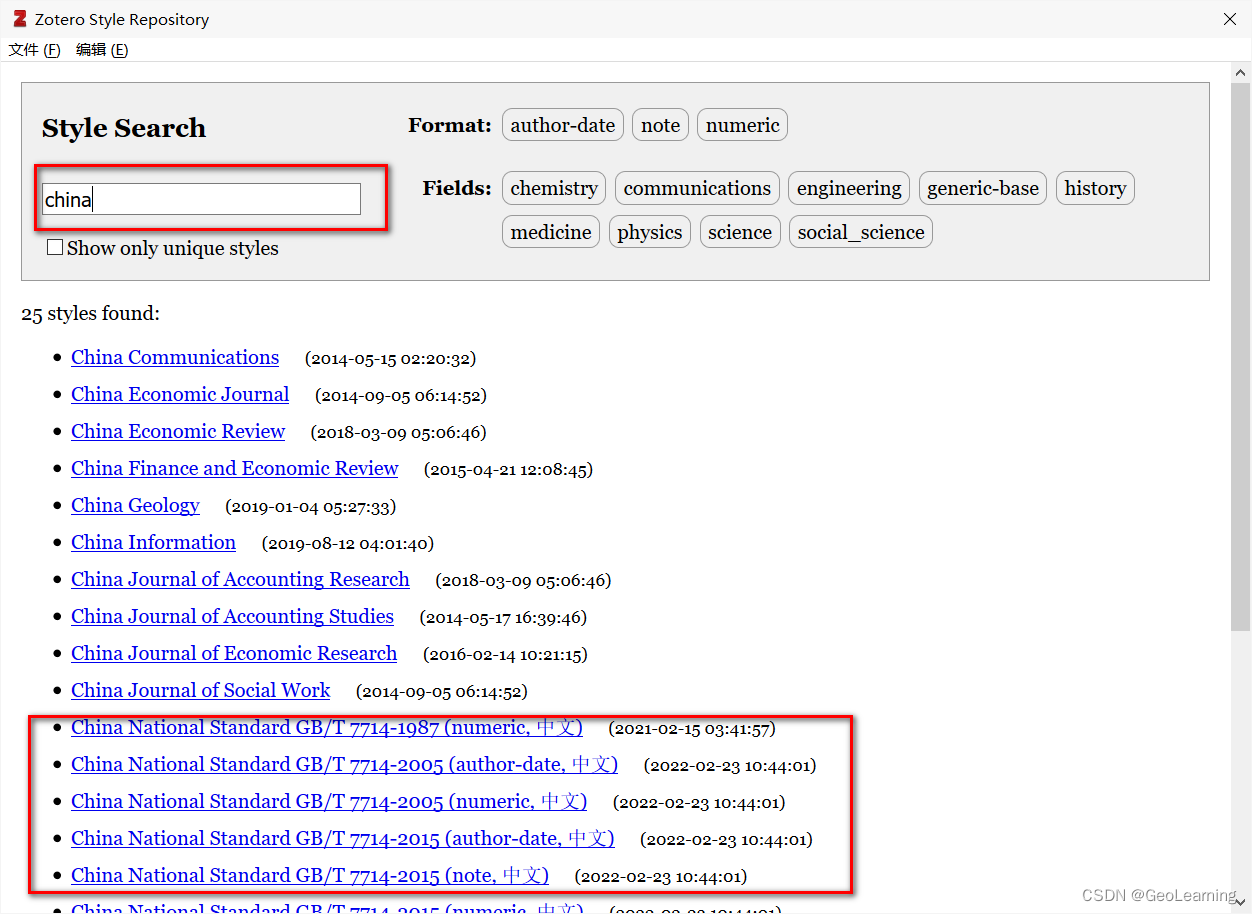The height and width of the screenshot is (914, 1252).
Task: Open the China Communications style link
Action: pyautogui.click(x=175, y=357)
